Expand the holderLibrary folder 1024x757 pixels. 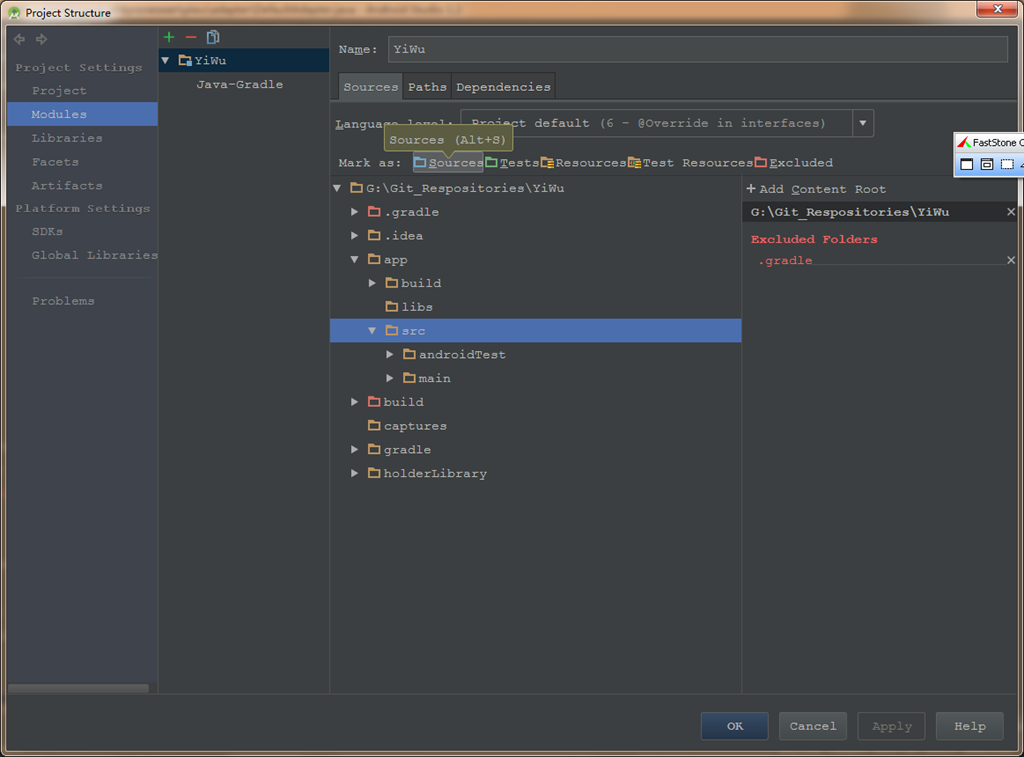point(355,474)
